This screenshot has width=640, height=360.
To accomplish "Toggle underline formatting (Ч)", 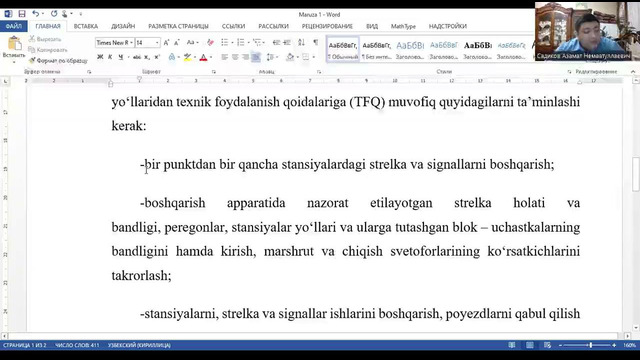I will pyautogui.click(x=120, y=57).
